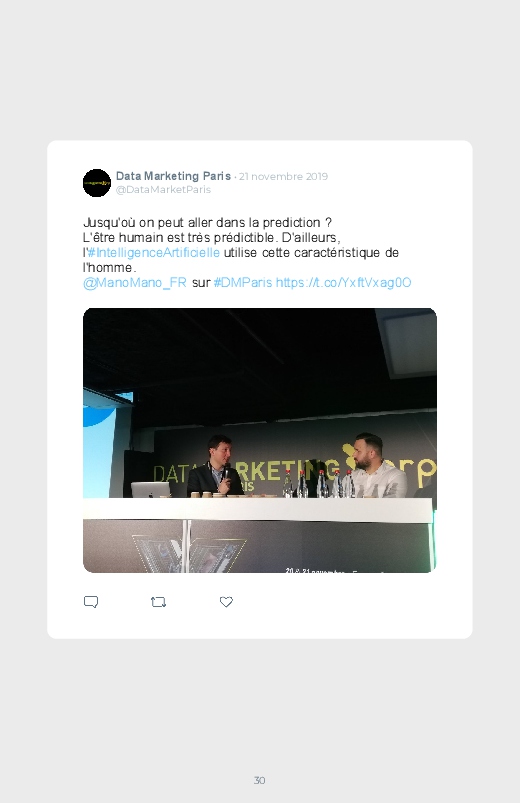Click the Data Marketing banner text in photo
Image resolution: width=520 pixels, height=803 pixels.
click(x=246, y=472)
